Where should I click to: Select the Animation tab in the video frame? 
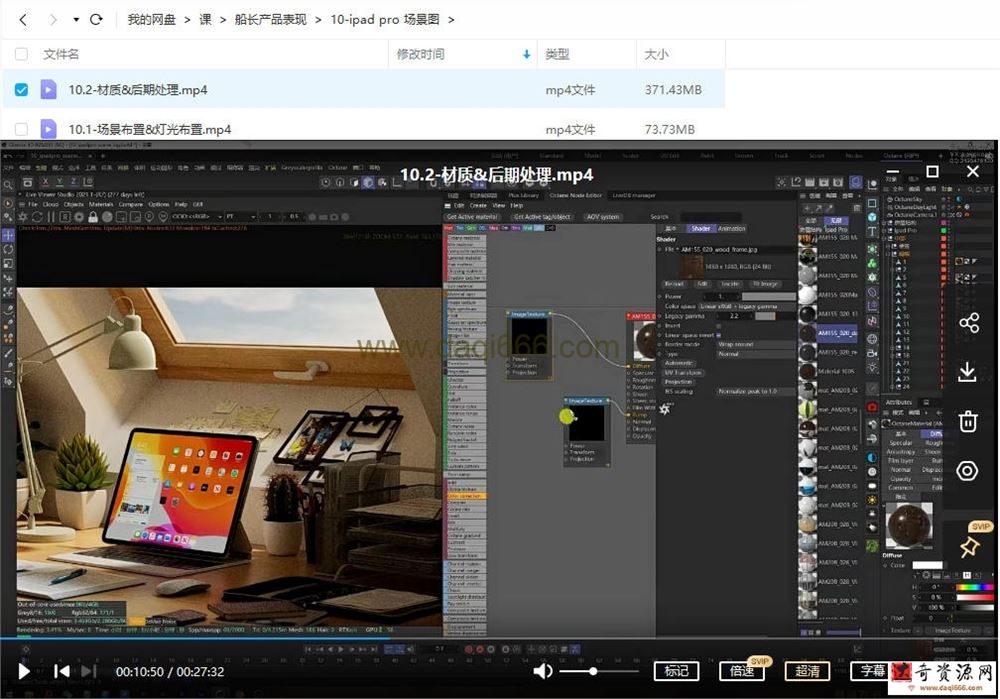point(732,228)
